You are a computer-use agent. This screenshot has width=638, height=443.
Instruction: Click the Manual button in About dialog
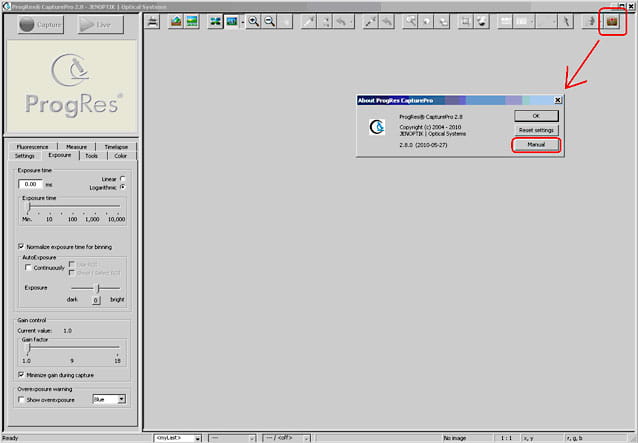coord(536,146)
